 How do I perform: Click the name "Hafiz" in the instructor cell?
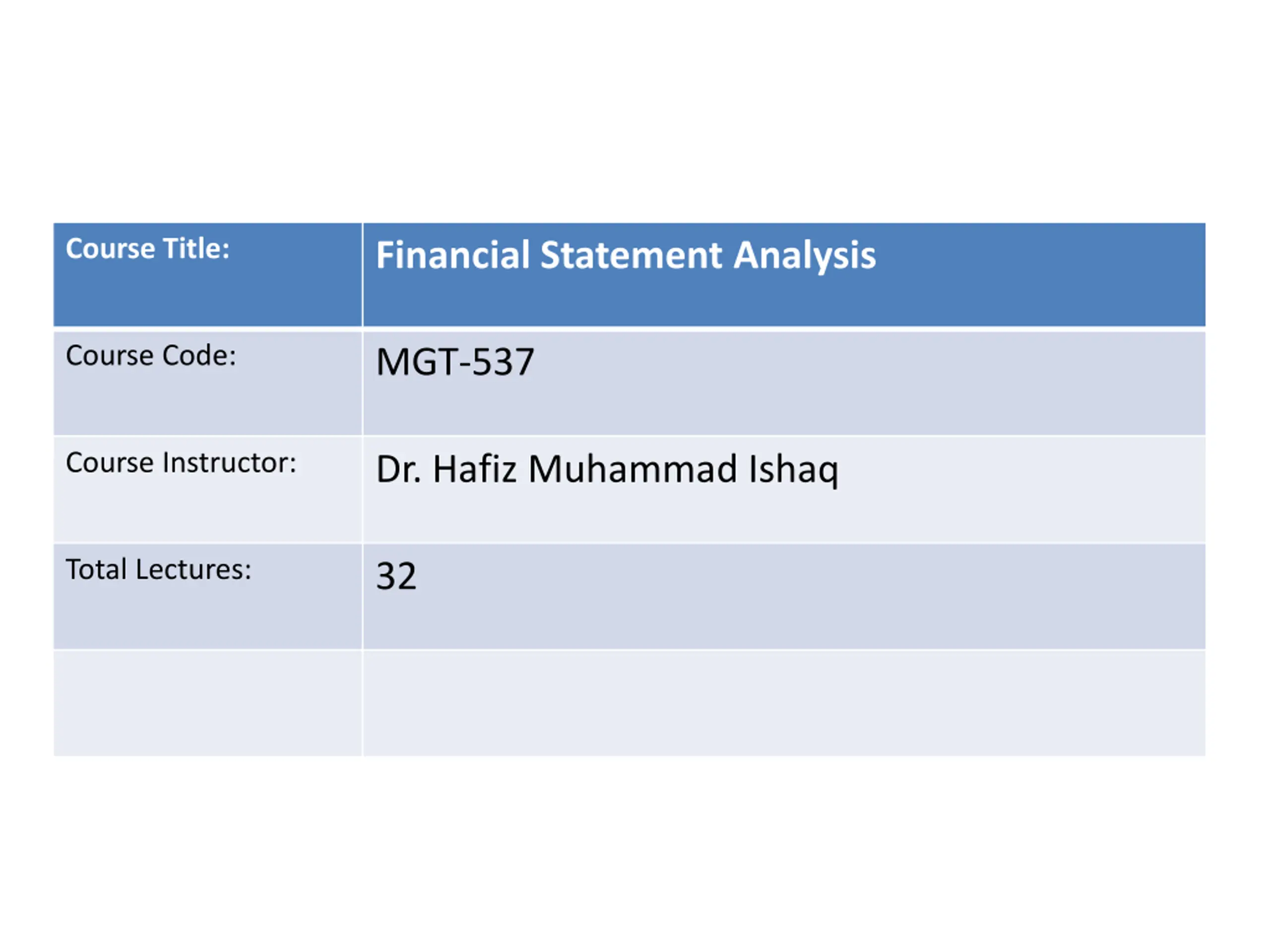click(475, 470)
